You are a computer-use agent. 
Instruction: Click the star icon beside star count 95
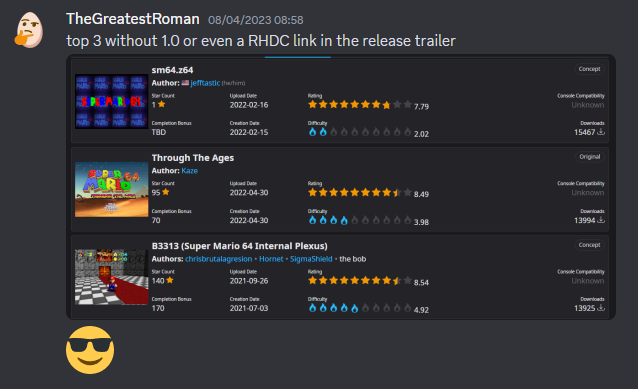coord(166,192)
